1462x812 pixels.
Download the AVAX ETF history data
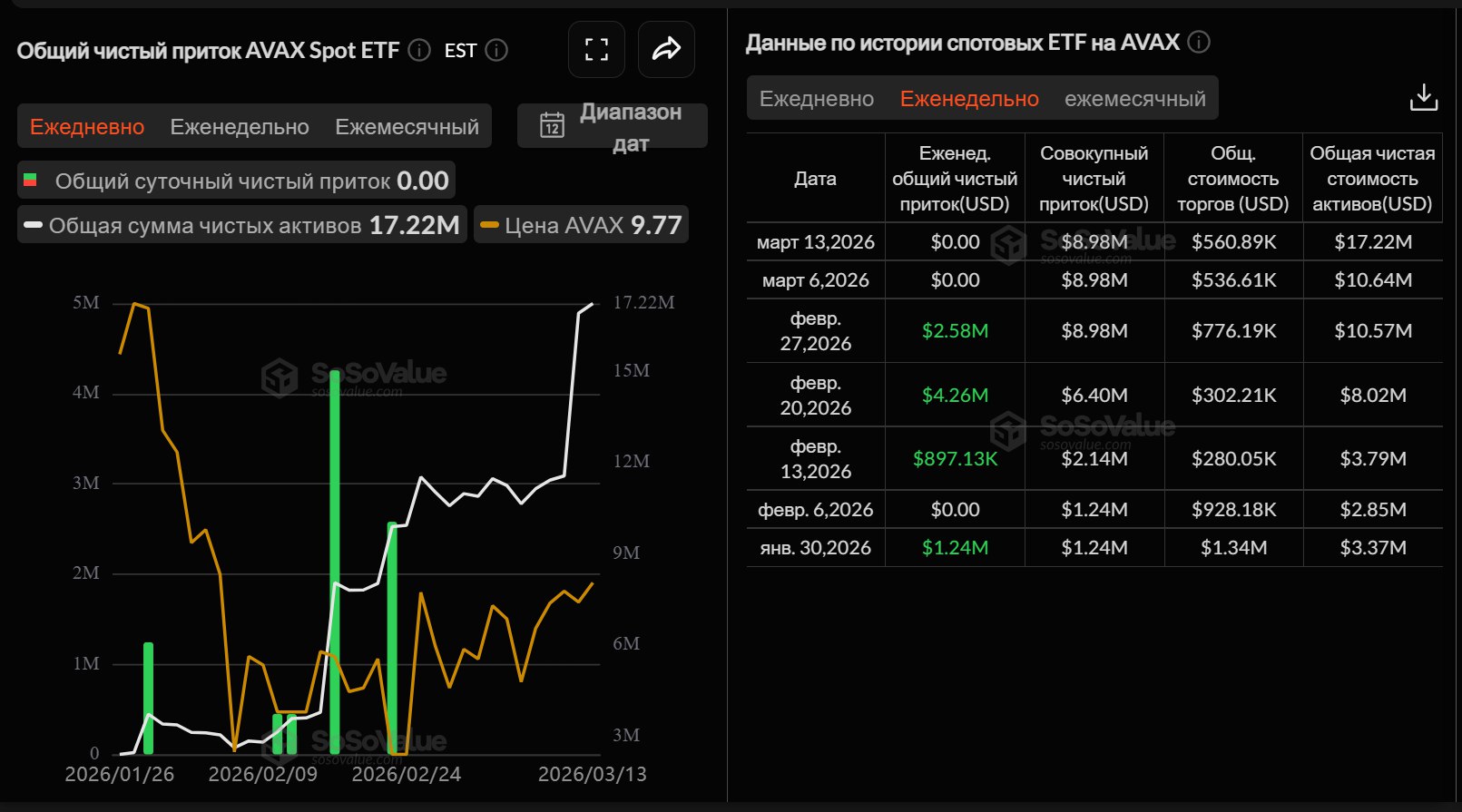[1423, 97]
